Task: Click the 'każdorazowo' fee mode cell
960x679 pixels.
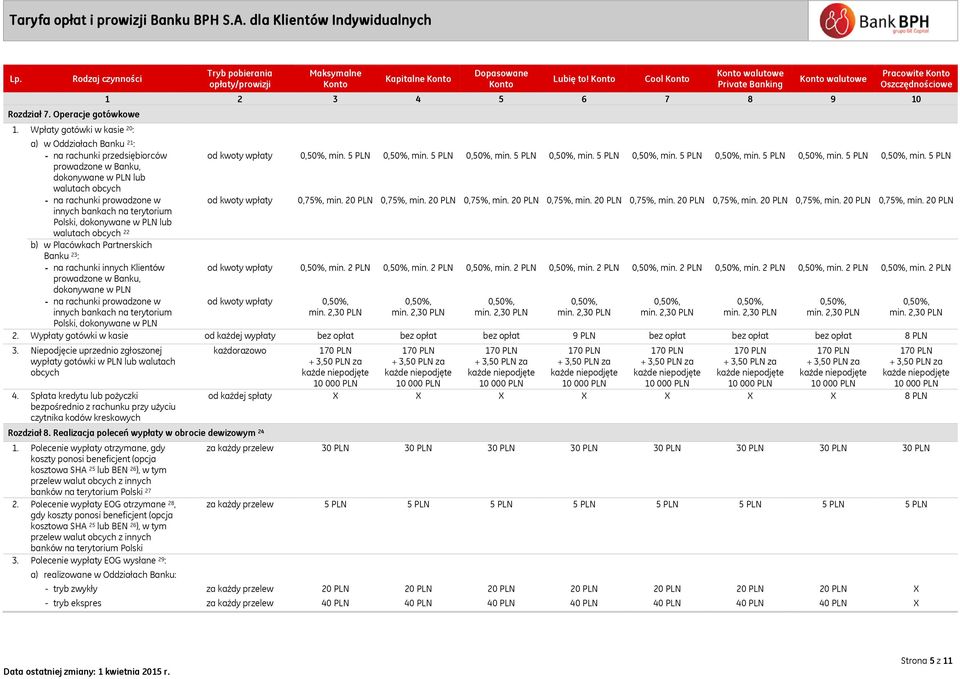Action: (239, 351)
